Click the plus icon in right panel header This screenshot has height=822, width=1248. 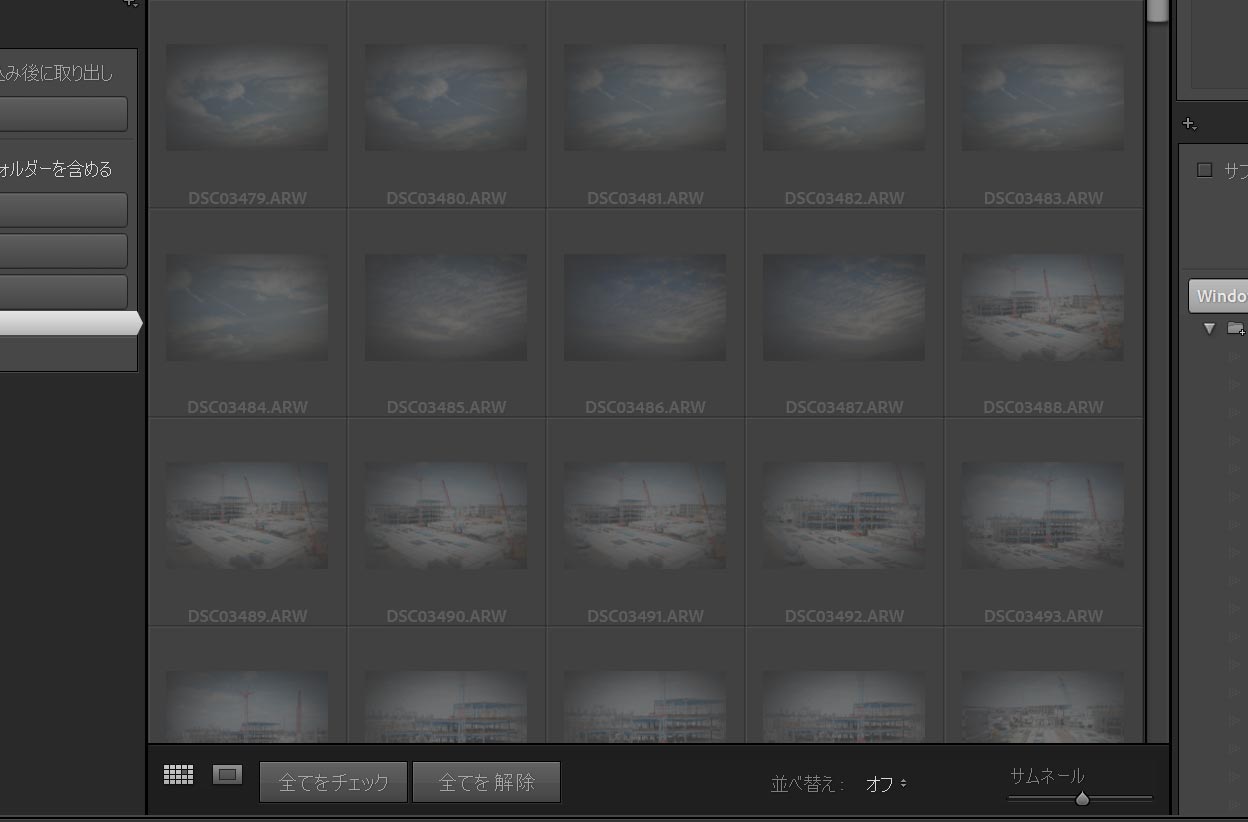(1189, 124)
